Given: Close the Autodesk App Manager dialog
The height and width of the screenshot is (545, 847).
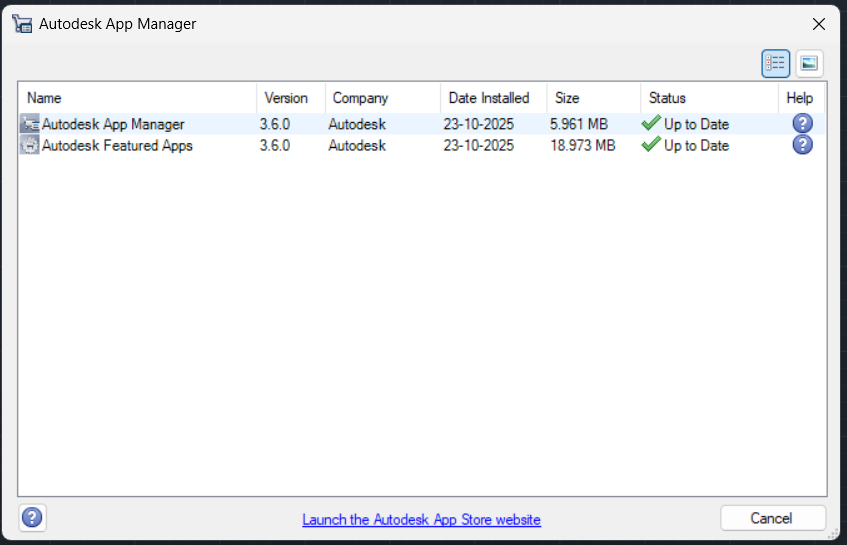Looking at the screenshot, I should click(x=818, y=24).
